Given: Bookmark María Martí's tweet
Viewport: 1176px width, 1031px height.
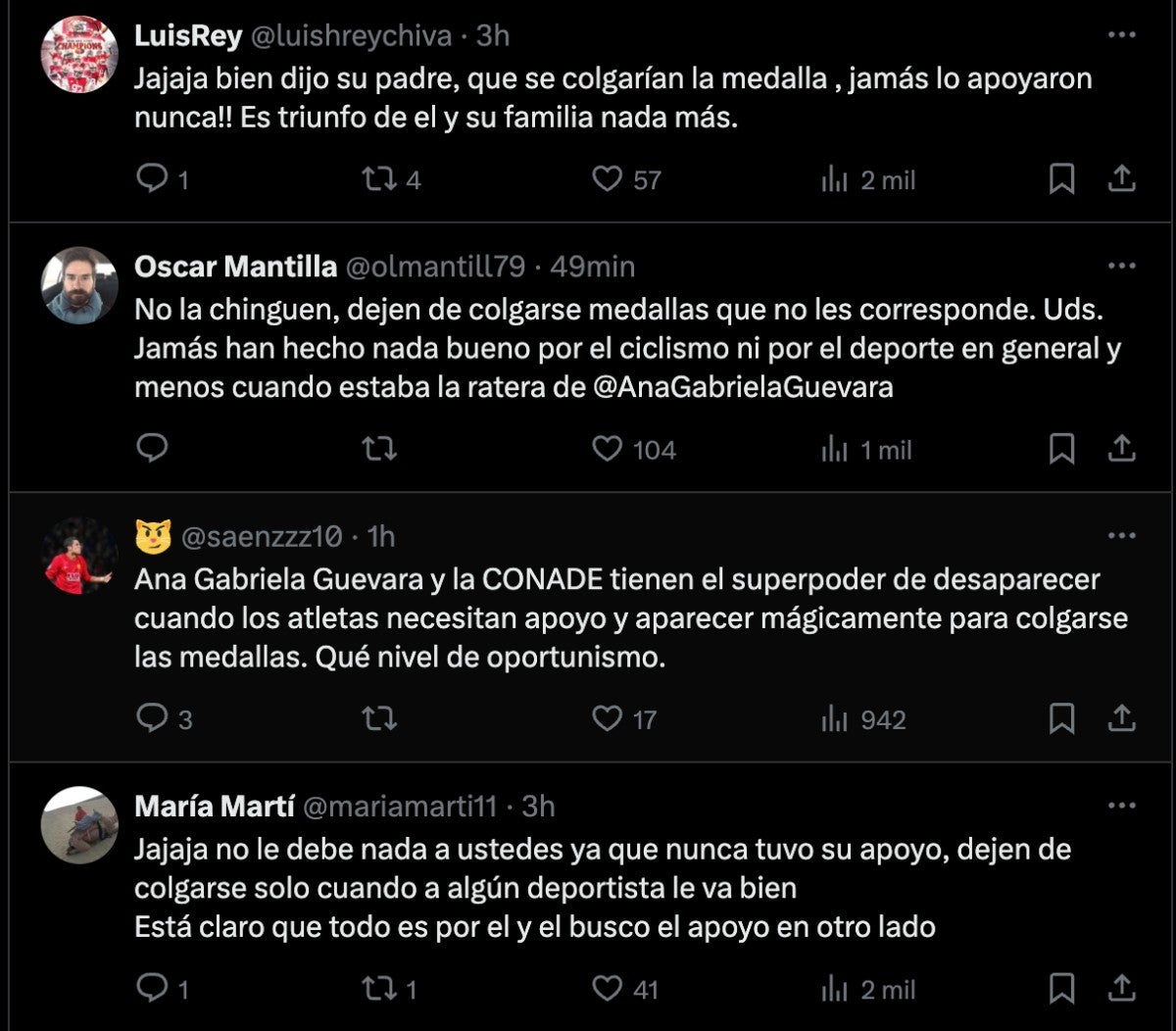Looking at the screenshot, I should point(1061,989).
